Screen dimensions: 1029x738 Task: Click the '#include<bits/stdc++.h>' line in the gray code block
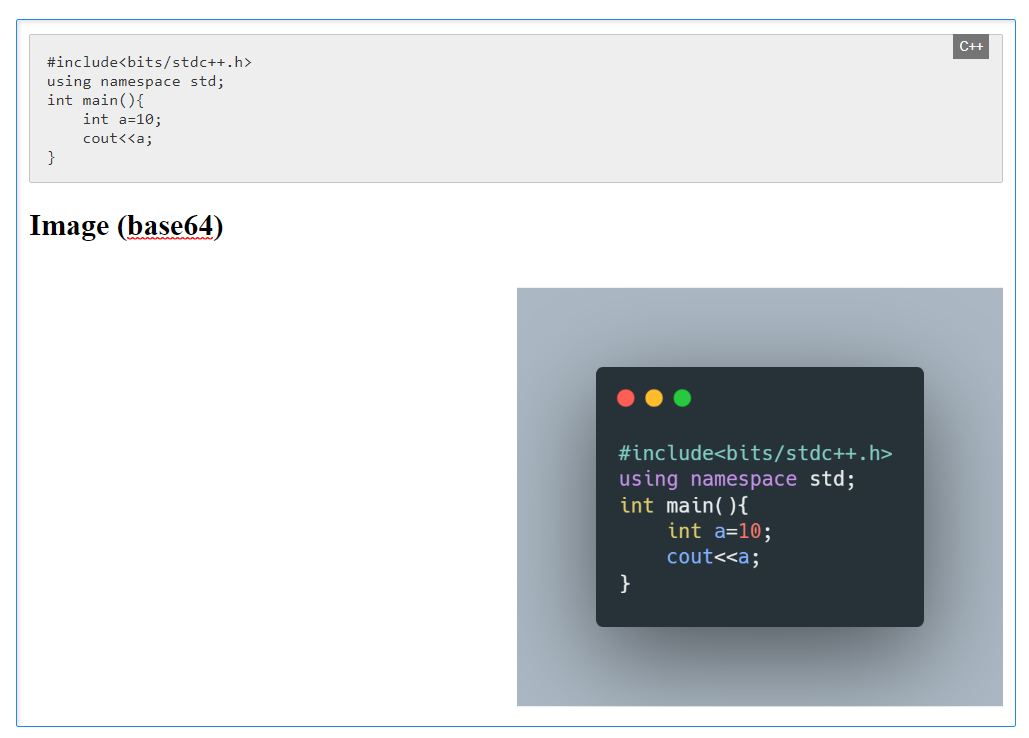click(x=149, y=62)
